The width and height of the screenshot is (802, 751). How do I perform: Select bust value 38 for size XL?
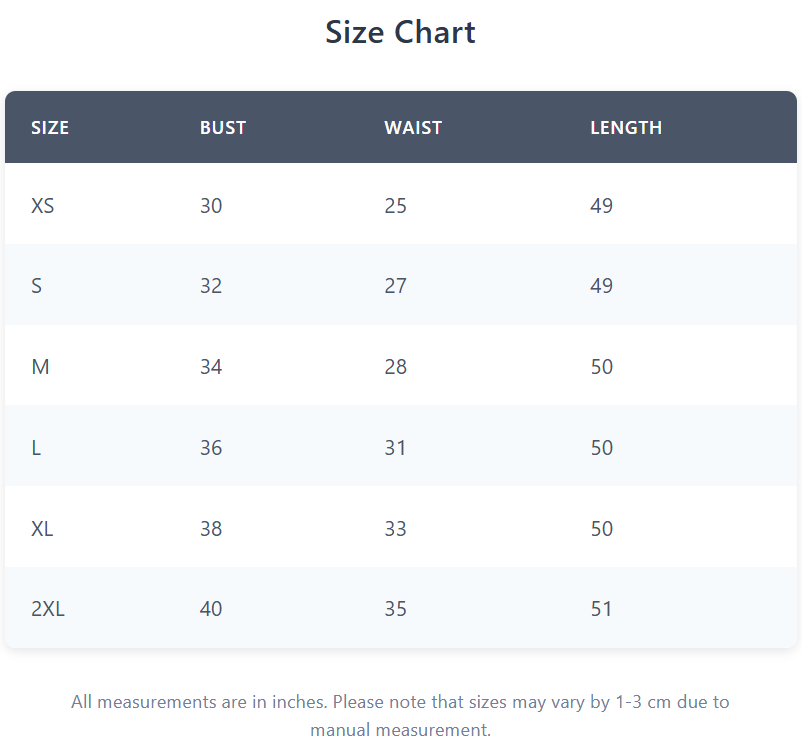(211, 528)
